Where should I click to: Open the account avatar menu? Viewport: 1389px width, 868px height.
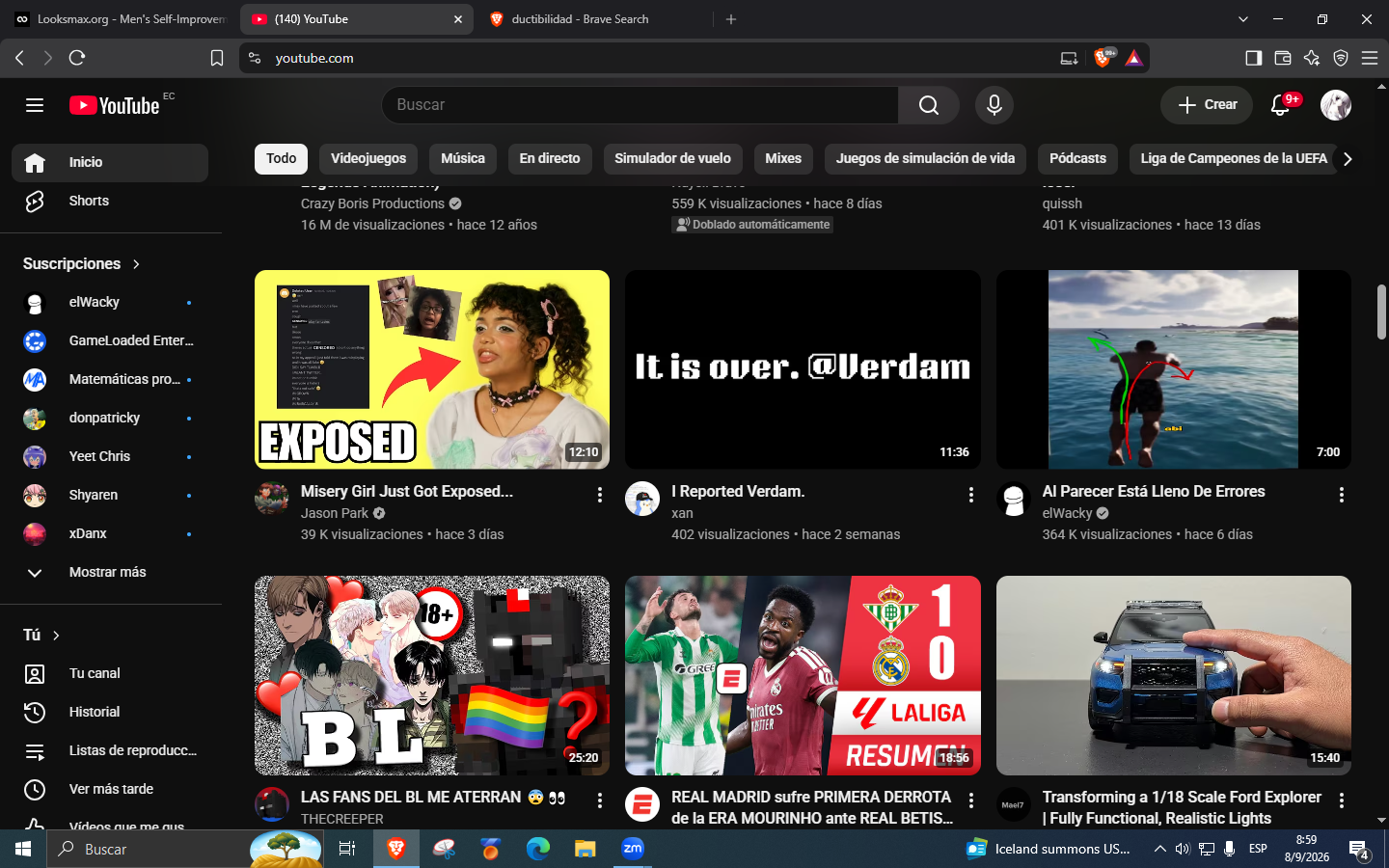tap(1336, 105)
